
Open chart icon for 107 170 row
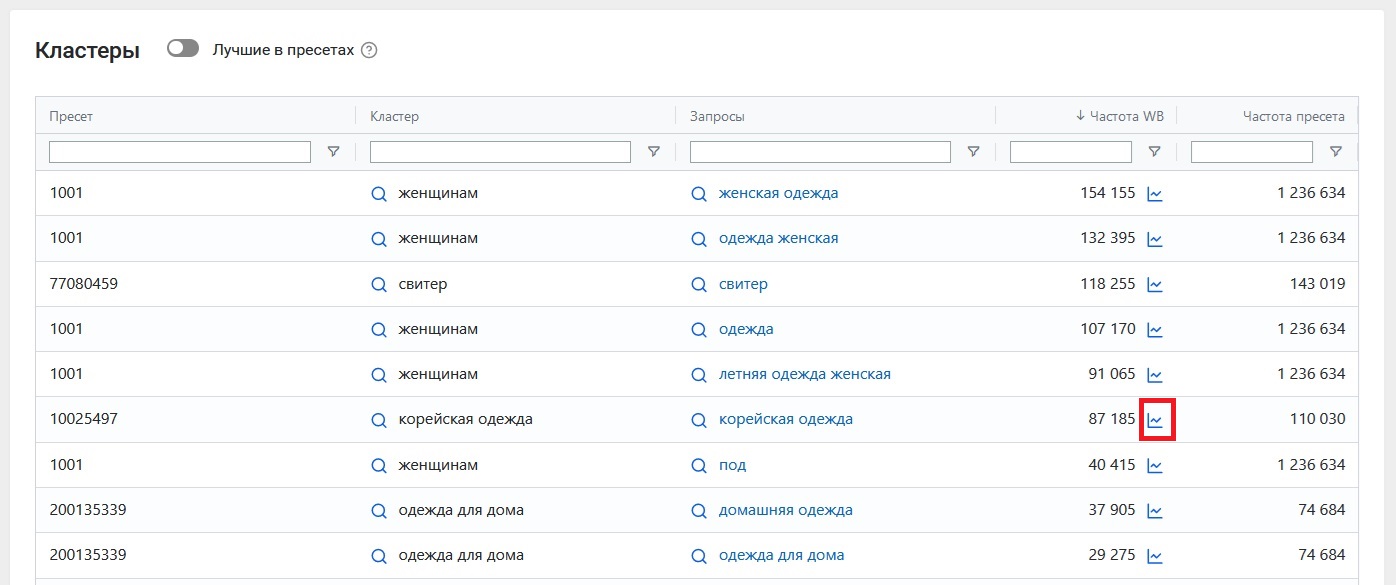coord(1155,329)
